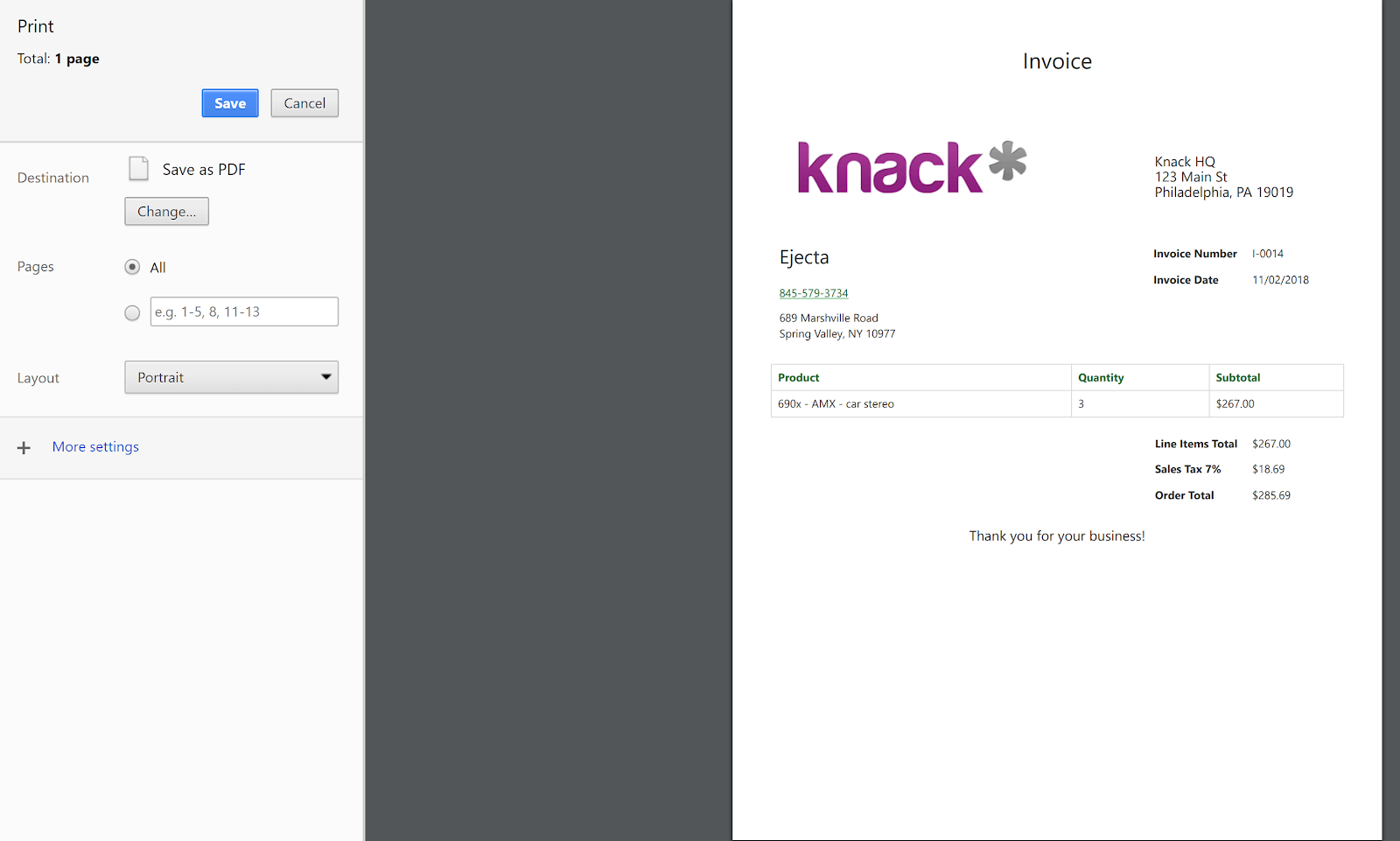Viewport: 1400px width, 841px height.
Task: Click the plus icon beside More settings
Action: (x=24, y=447)
